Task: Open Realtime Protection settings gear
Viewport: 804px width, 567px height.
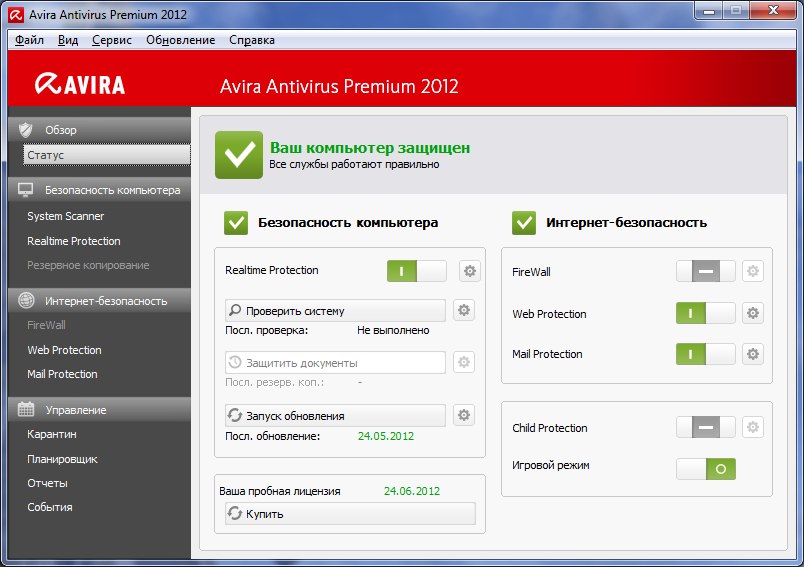Action: click(x=470, y=271)
